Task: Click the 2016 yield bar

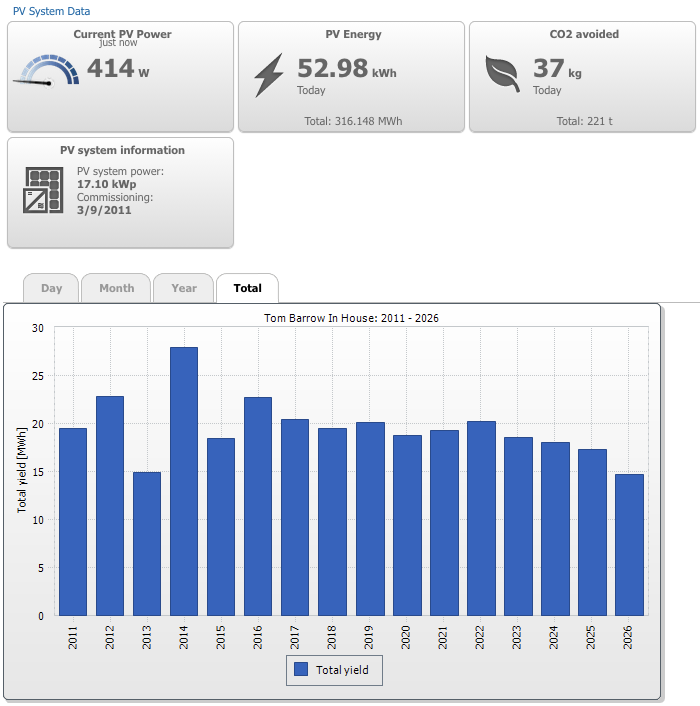Action: pos(258,506)
